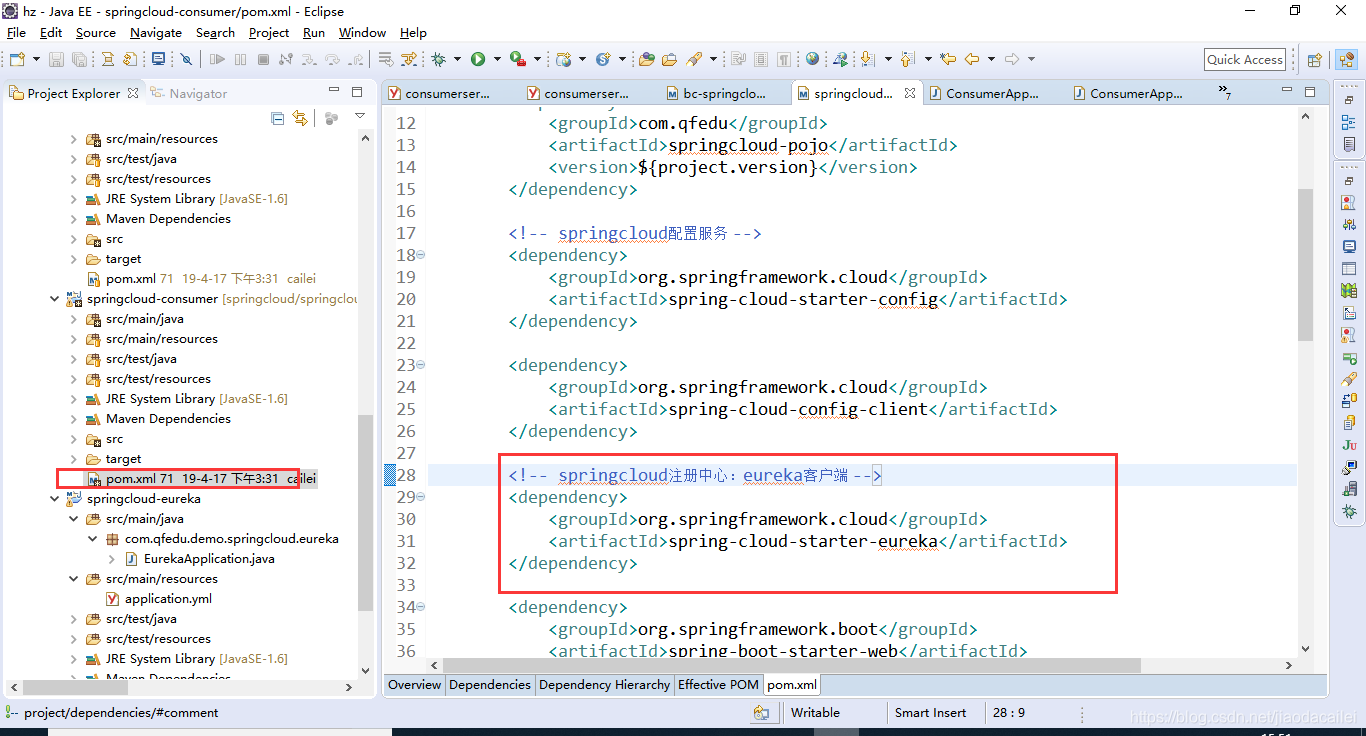Open the bc-springclo... editor tab
The height and width of the screenshot is (736, 1366).
718,93
